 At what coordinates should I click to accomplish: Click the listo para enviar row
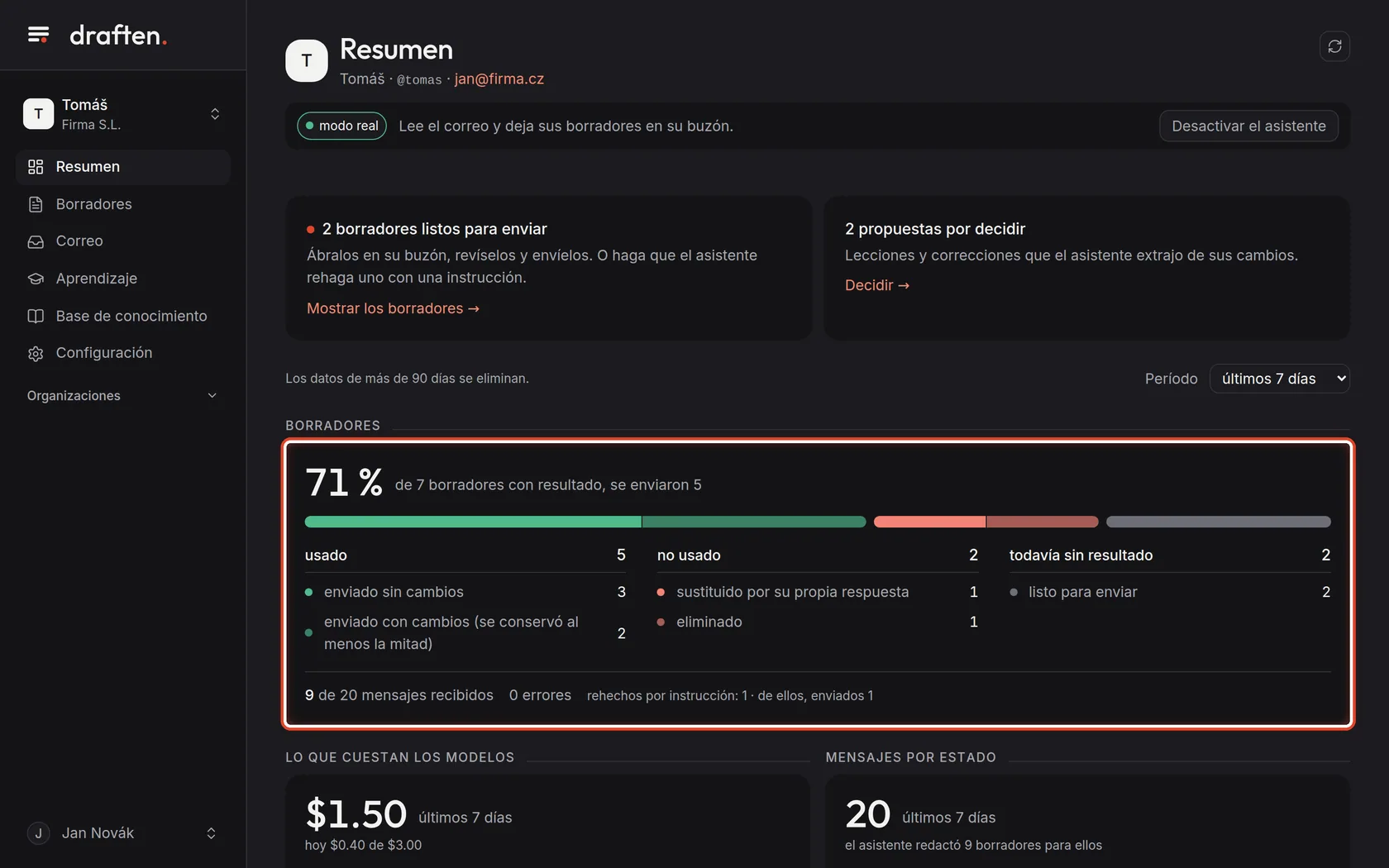tap(1170, 592)
